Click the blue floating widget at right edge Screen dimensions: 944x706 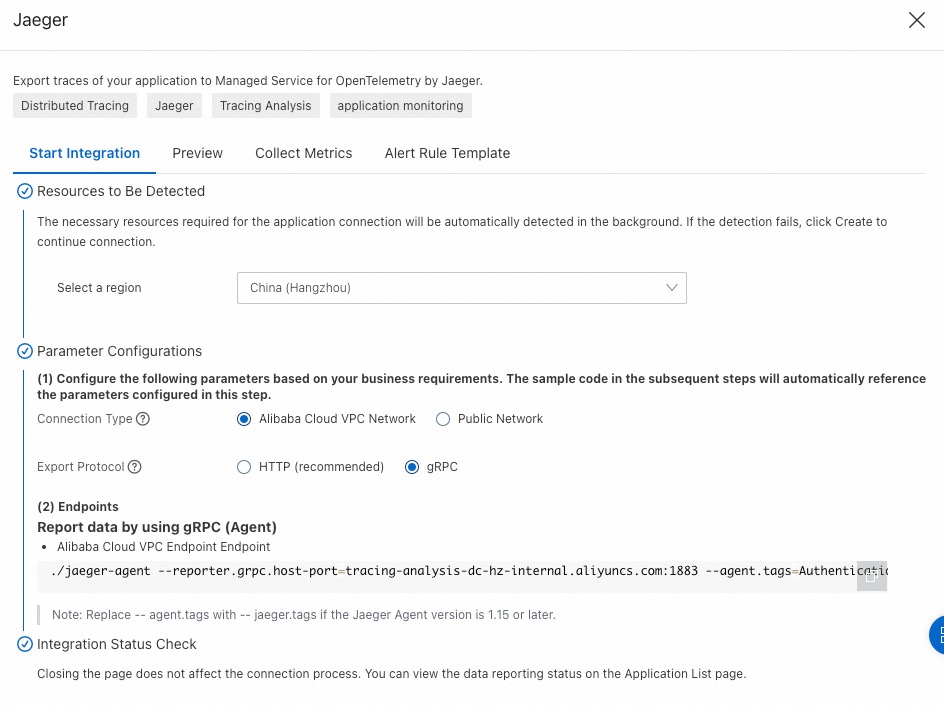tap(937, 635)
